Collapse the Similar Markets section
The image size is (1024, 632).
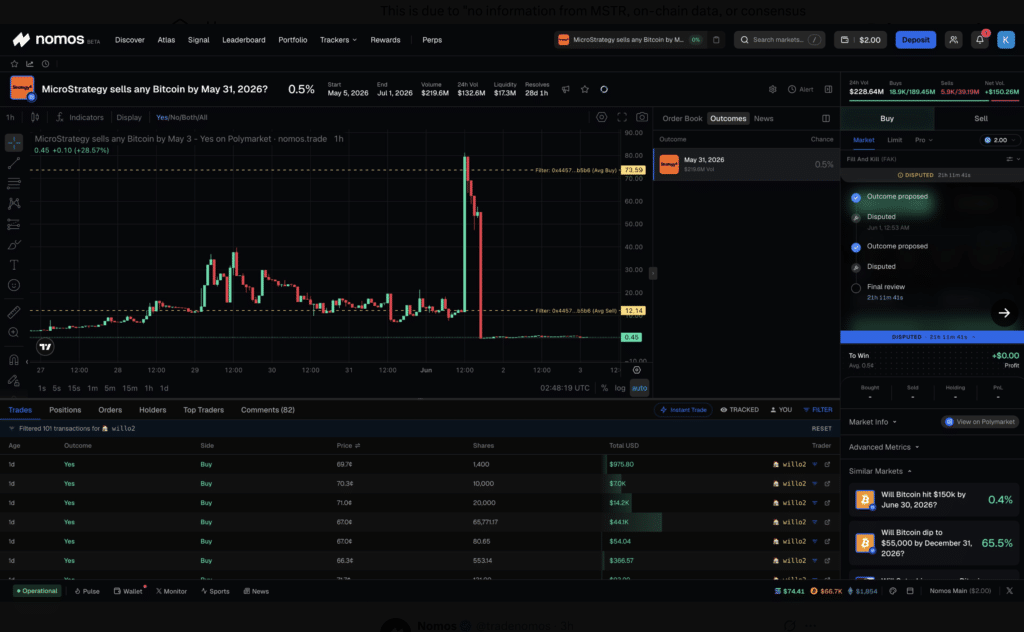point(880,471)
